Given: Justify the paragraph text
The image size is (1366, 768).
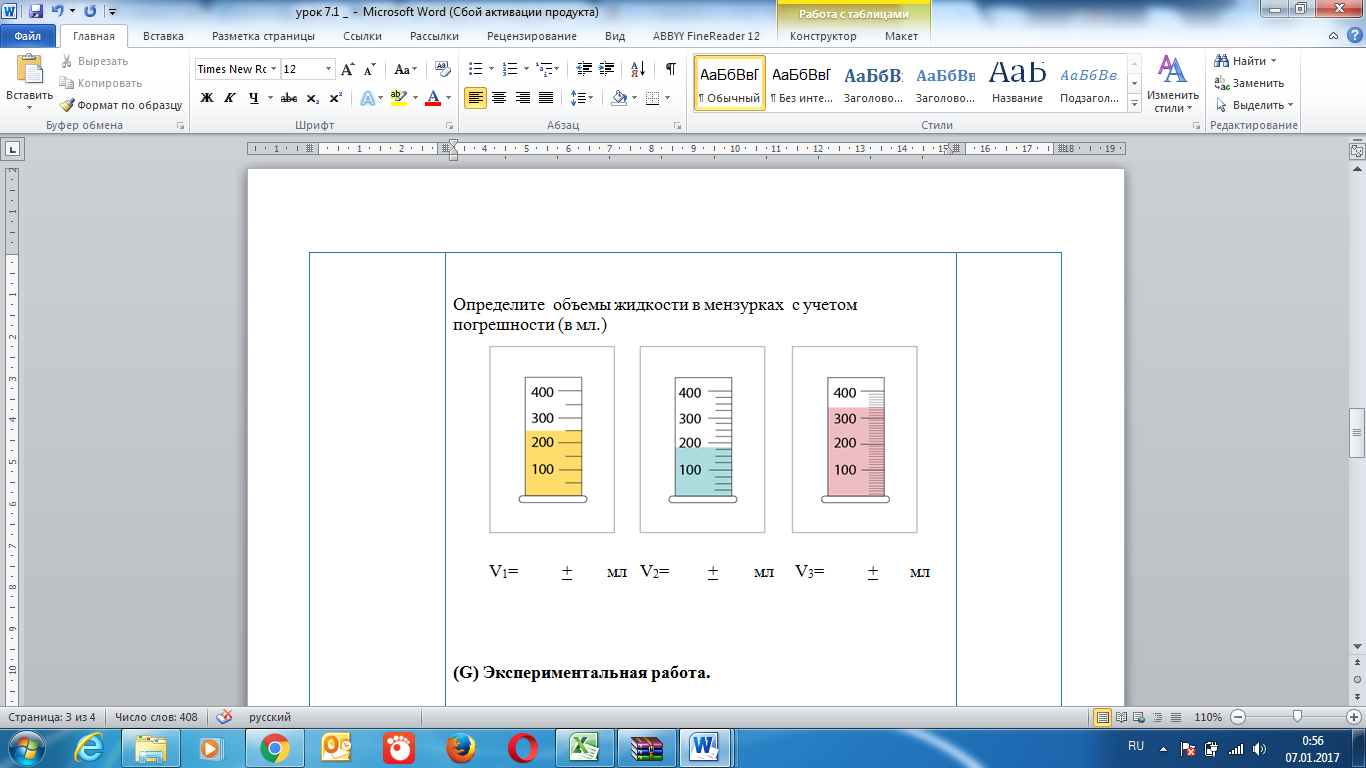Looking at the screenshot, I should (546, 98).
